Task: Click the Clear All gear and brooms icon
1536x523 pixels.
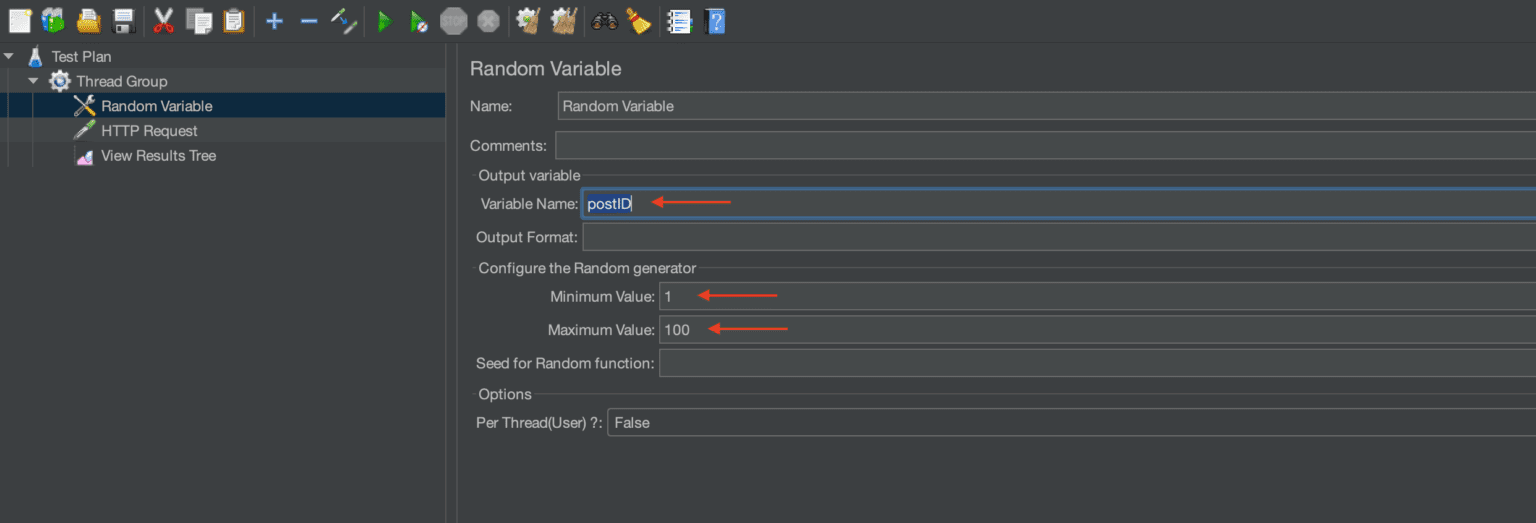Action: pos(564,20)
